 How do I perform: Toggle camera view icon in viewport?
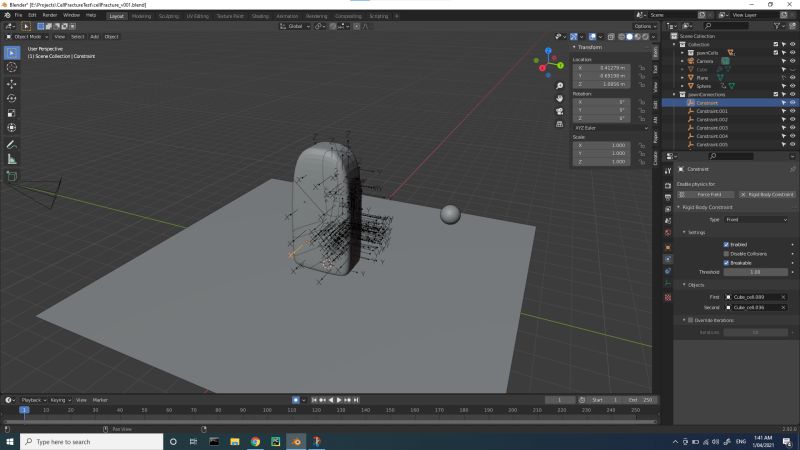tap(559, 111)
